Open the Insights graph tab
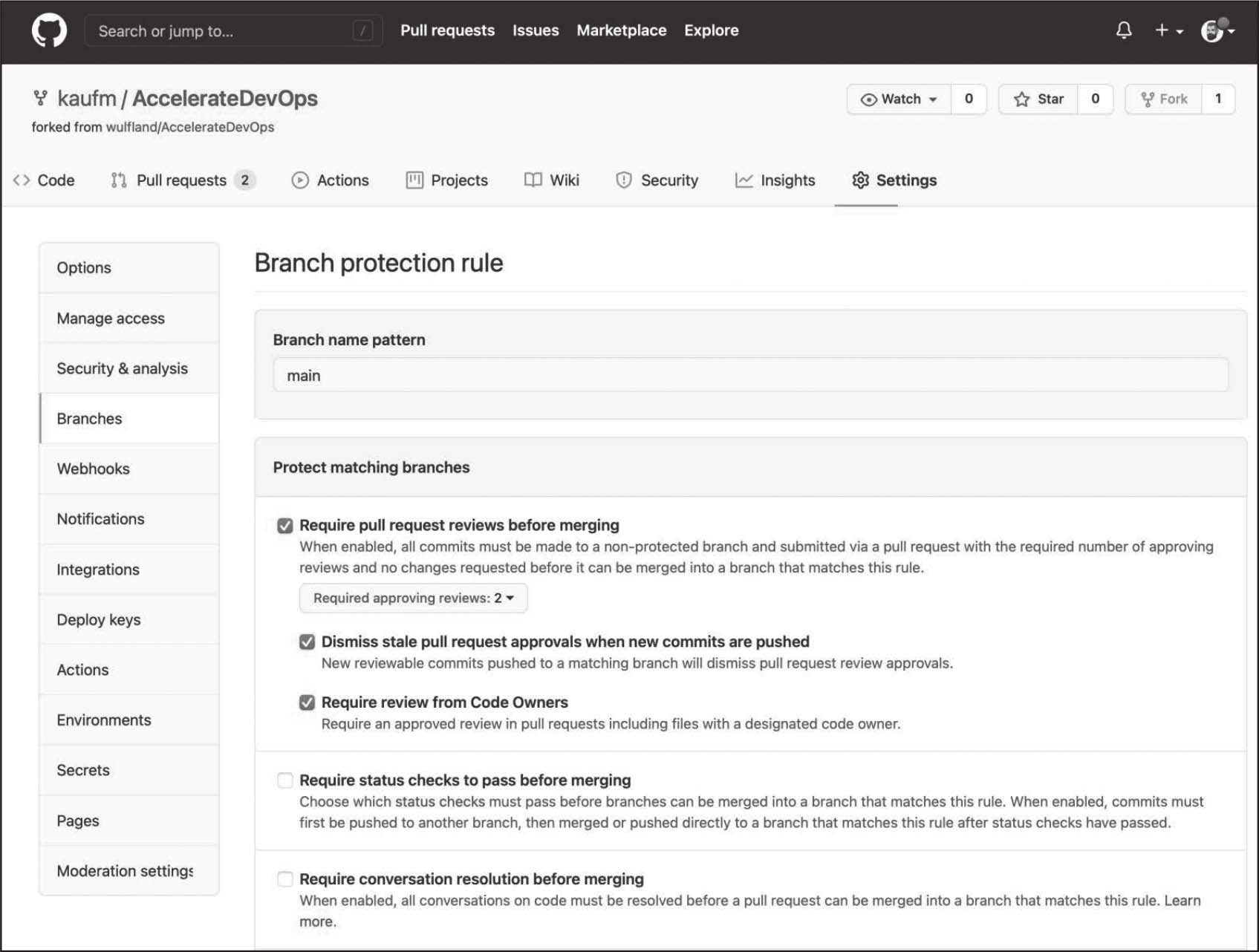This screenshot has width=1259, height=952. coord(775,180)
